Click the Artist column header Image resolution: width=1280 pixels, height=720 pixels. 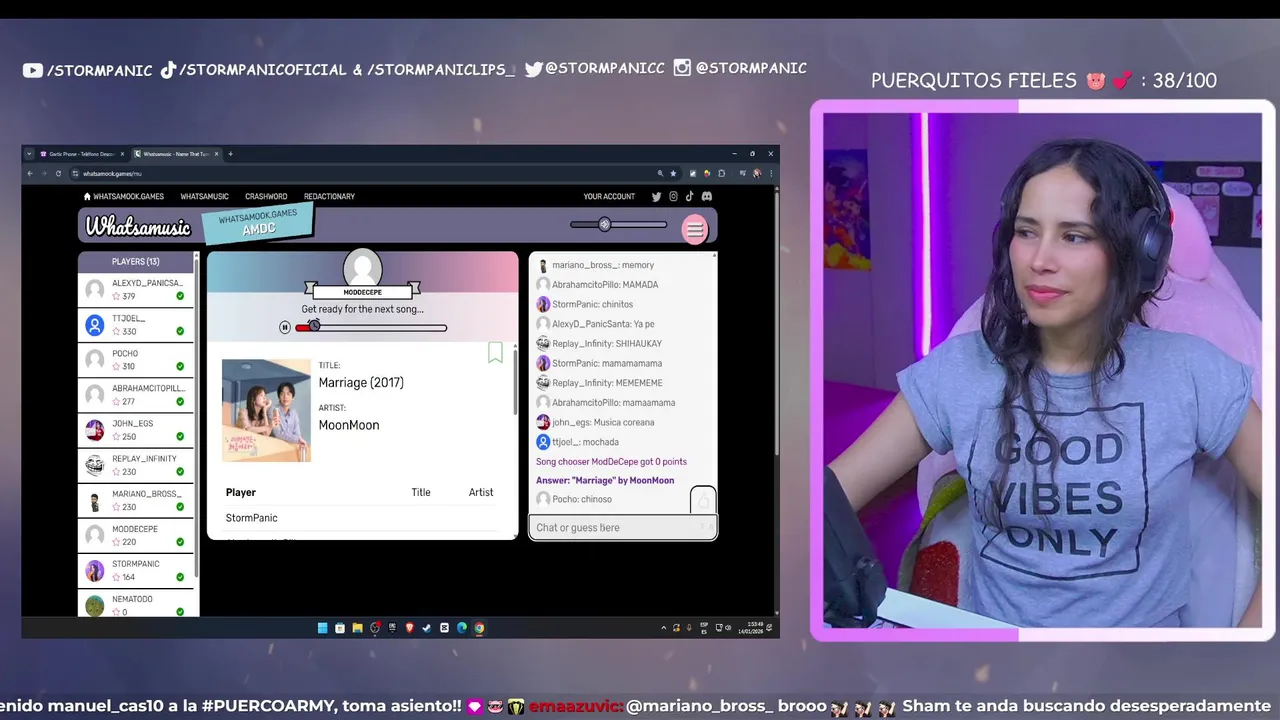[481, 492]
